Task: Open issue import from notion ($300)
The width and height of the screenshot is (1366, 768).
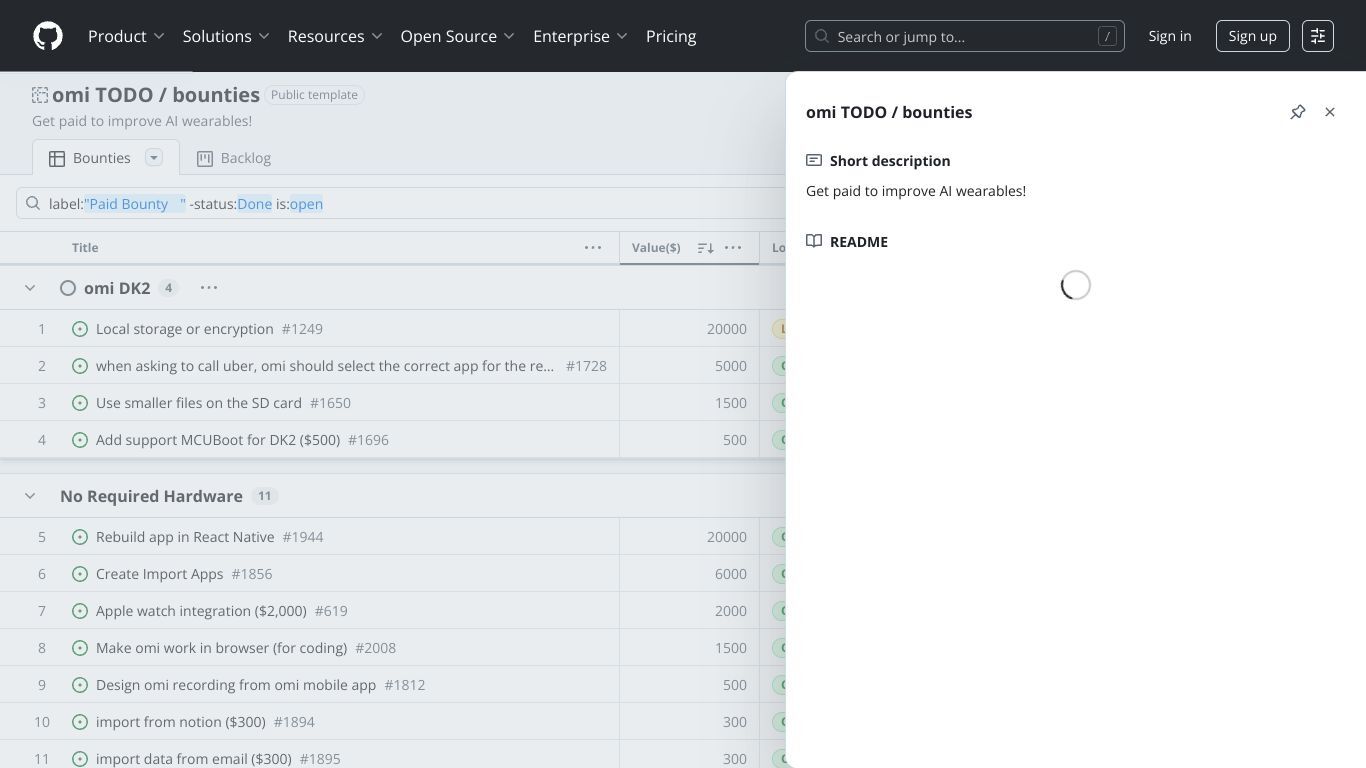Action: click(x=181, y=722)
